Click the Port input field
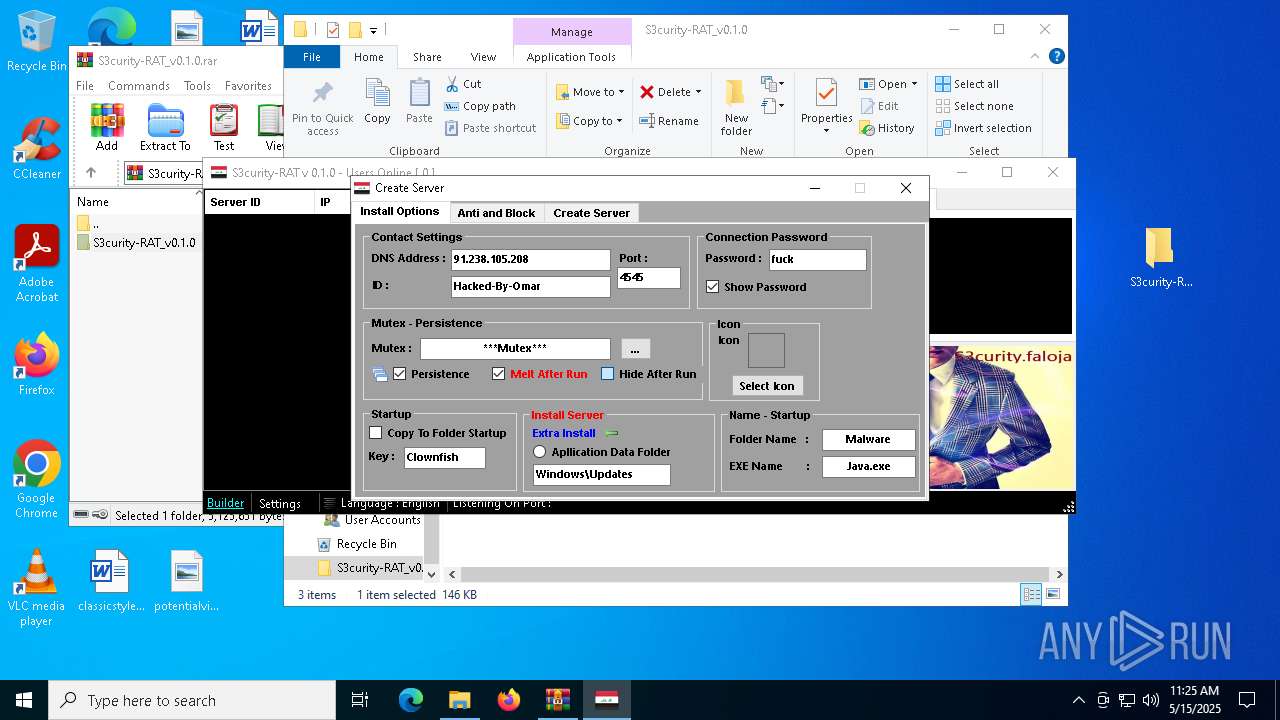Image resolution: width=1280 pixels, height=720 pixels. 649,277
